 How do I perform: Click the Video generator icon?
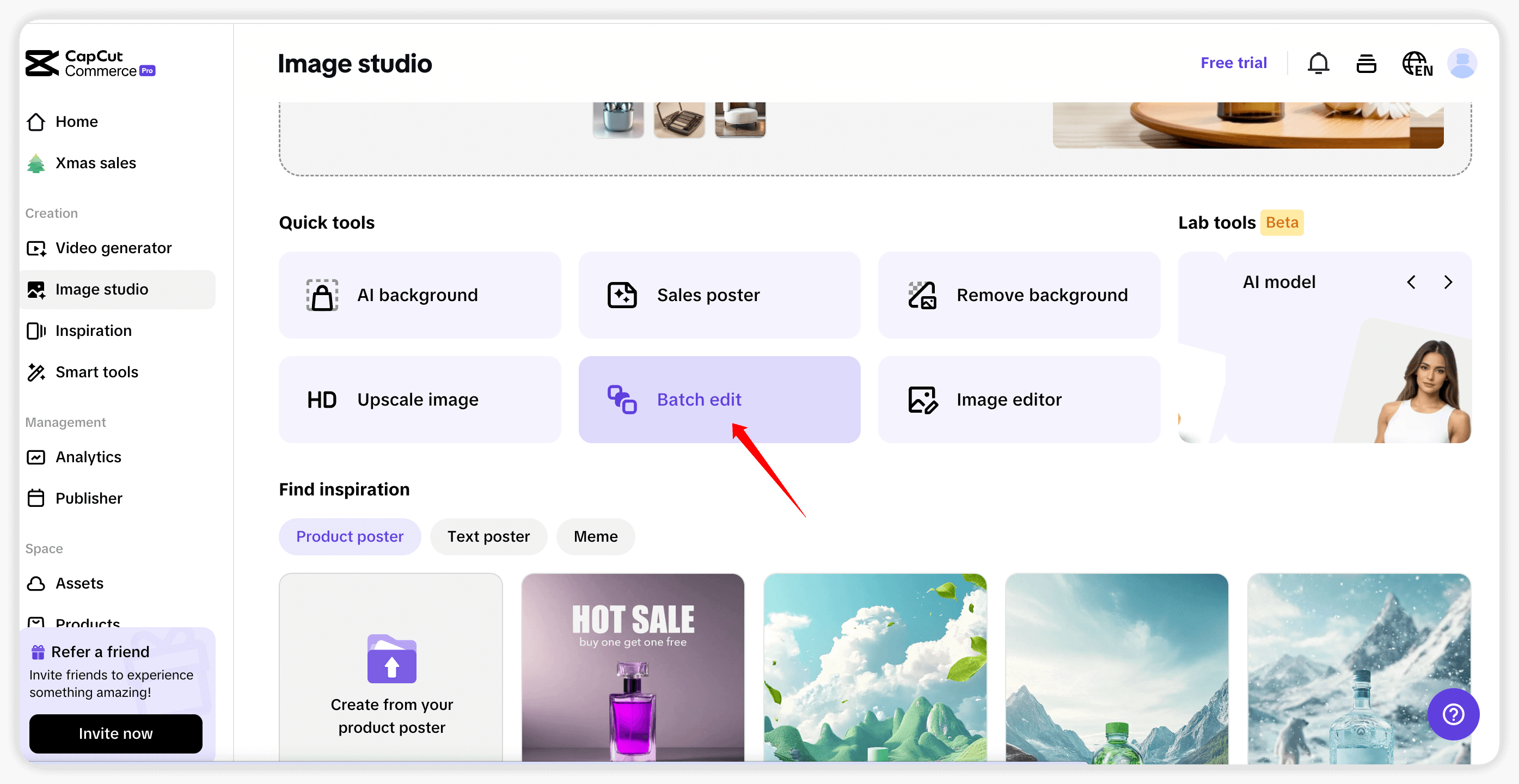click(x=36, y=248)
